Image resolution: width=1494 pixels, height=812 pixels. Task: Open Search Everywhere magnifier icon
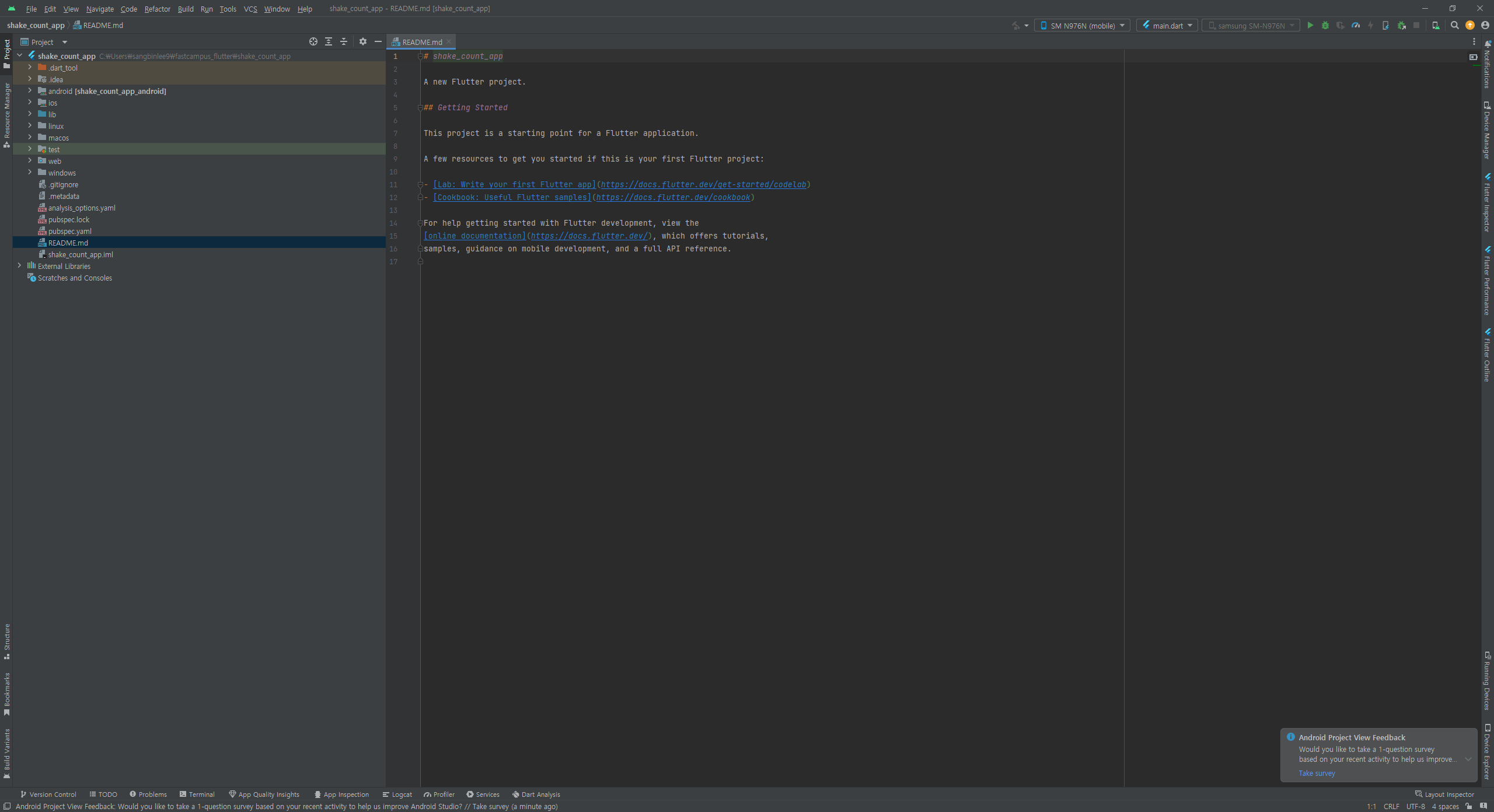click(1455, 25)
